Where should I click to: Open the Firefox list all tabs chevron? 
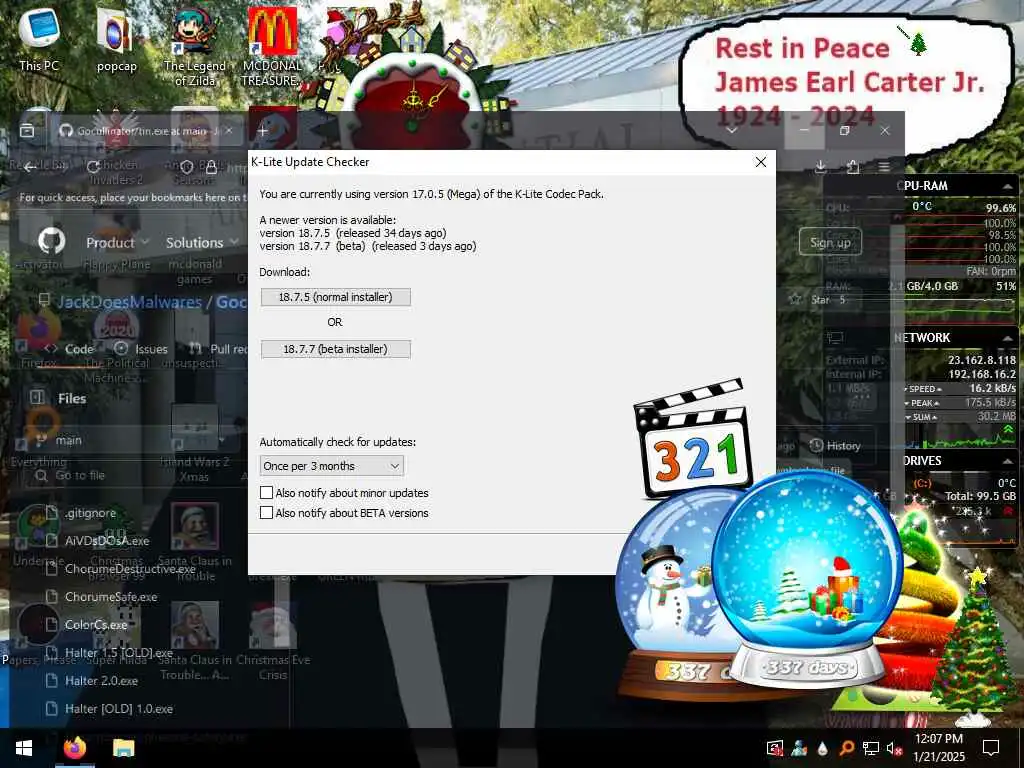click(732, 131)
